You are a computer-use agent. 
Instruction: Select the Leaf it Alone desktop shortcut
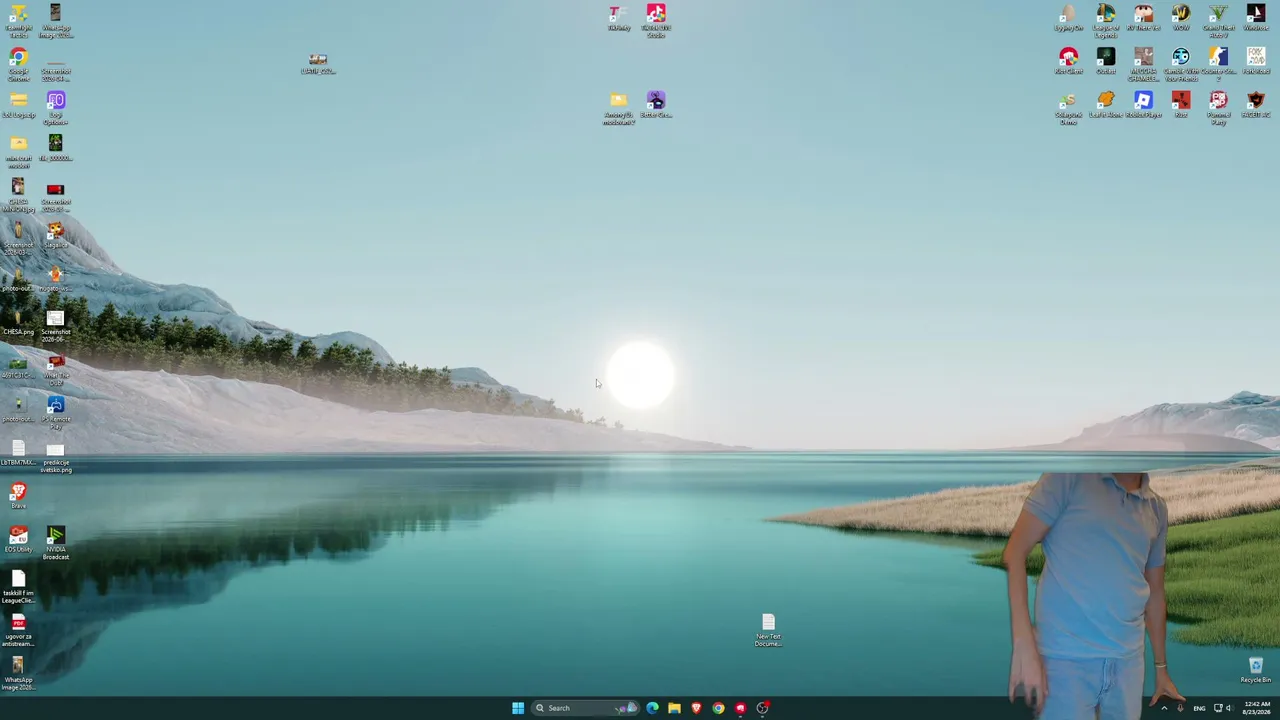[1105, 105]
